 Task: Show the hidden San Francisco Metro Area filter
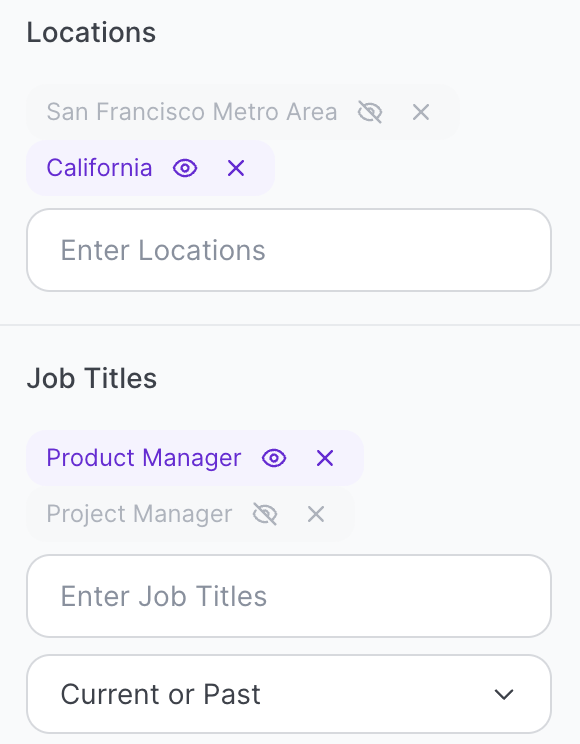(370, 112)
